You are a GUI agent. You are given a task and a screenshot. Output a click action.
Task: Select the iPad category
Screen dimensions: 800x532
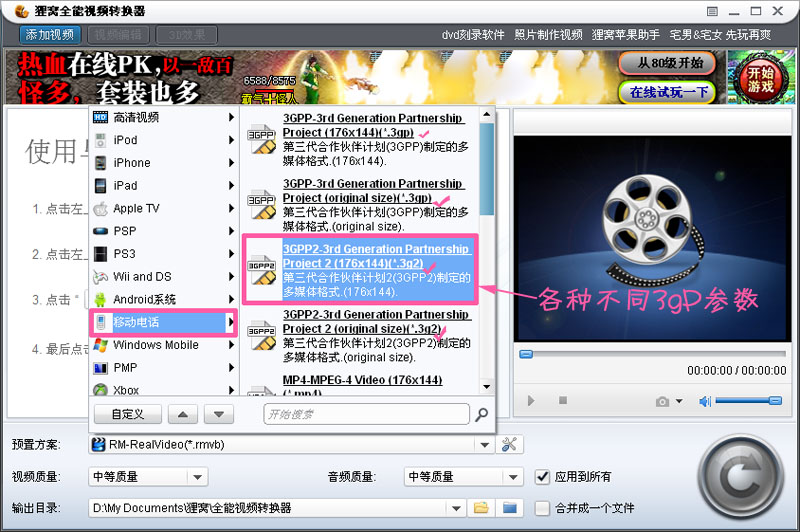point(163,185)
